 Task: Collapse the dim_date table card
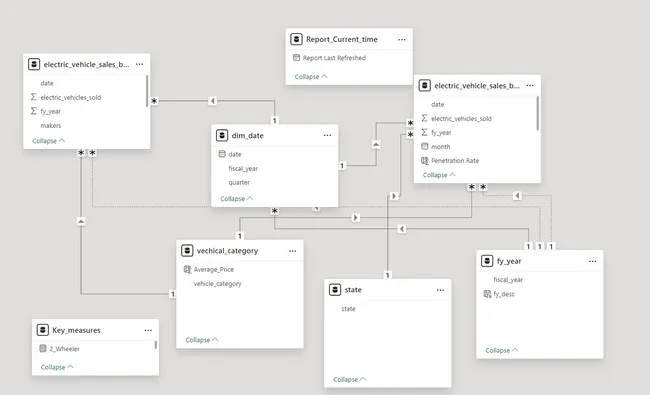click(x=236, y=199)
